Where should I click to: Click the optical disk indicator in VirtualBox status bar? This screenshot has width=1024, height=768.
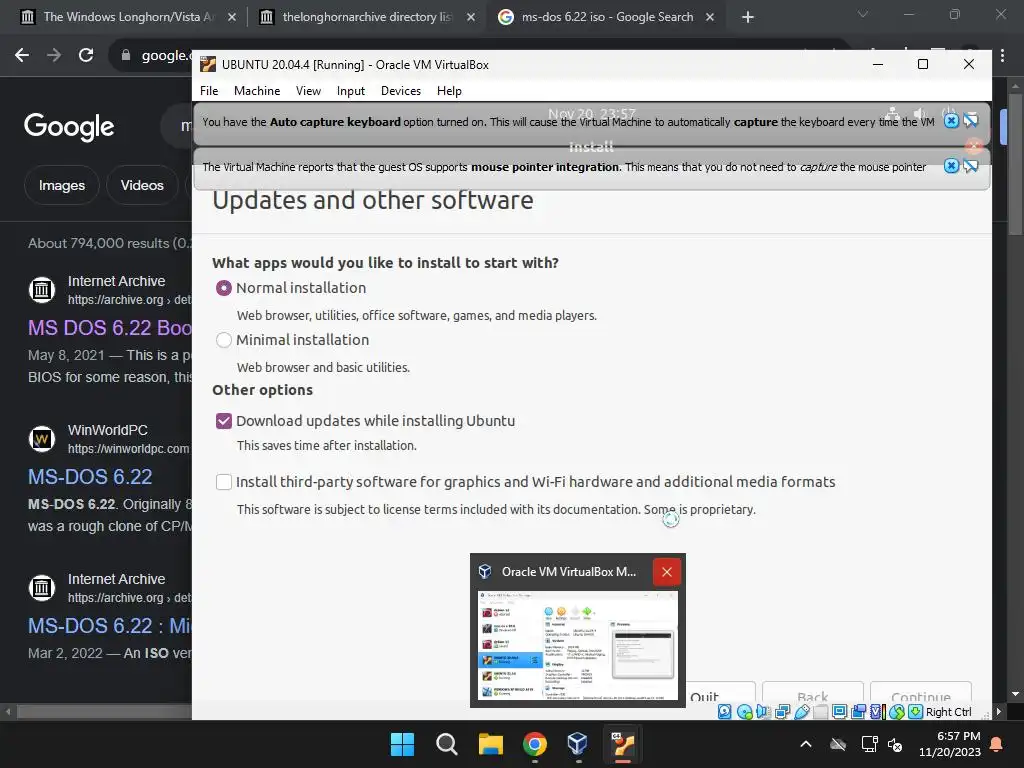pyautogui.click(x=744, y=712)
